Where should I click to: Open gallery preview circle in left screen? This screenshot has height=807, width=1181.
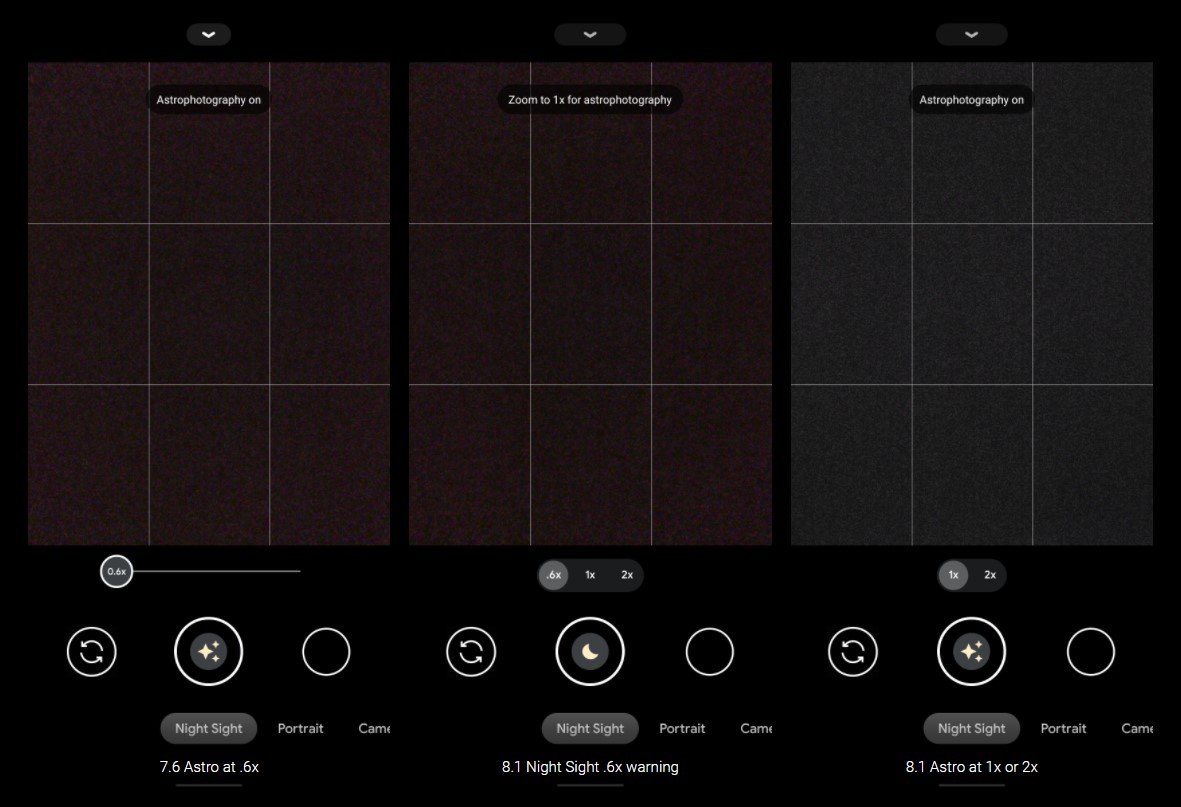pos(326,652)
